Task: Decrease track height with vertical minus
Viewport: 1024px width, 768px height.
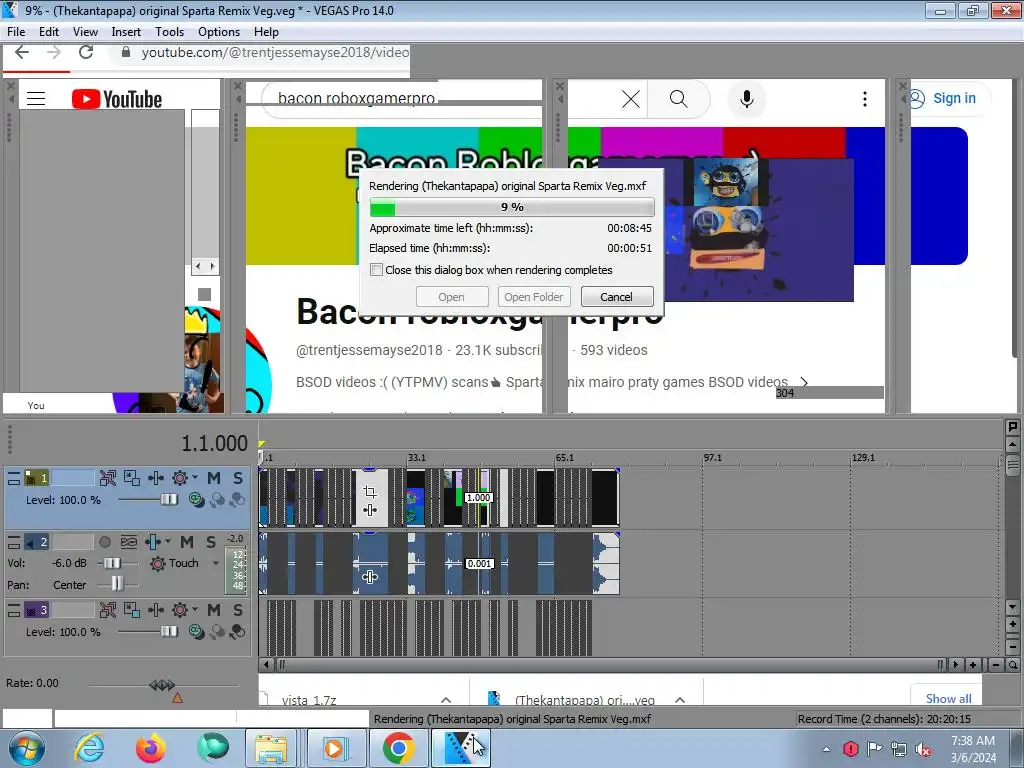Action: point(1012,647)
